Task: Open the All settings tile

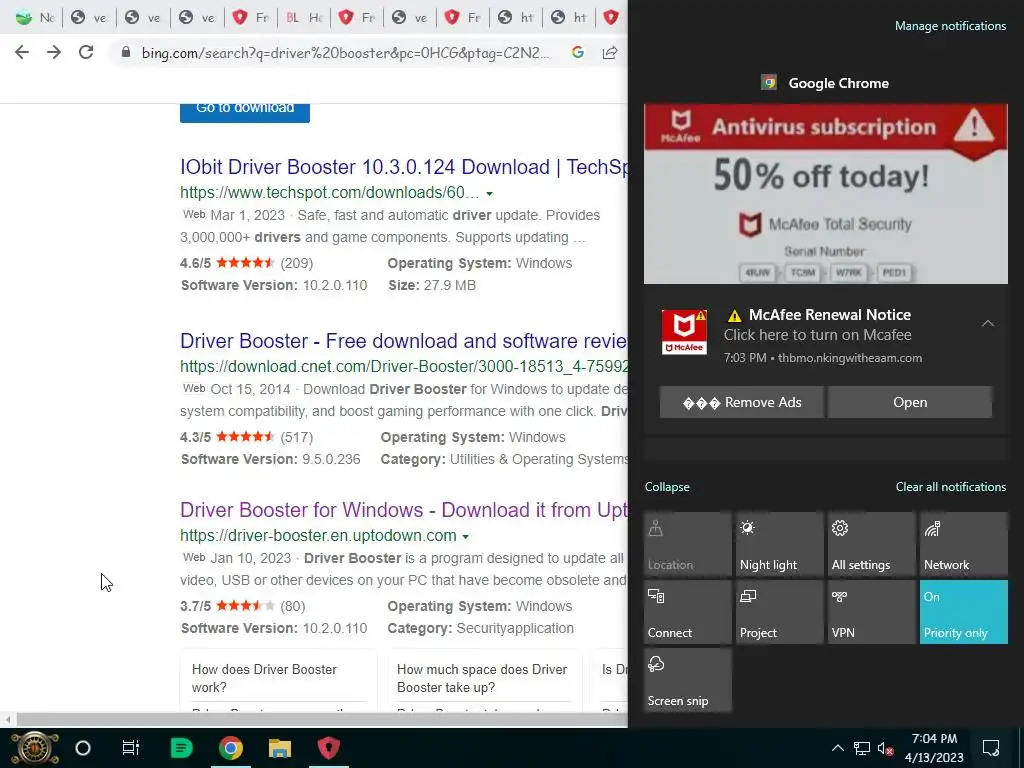Action: [872, 544]
